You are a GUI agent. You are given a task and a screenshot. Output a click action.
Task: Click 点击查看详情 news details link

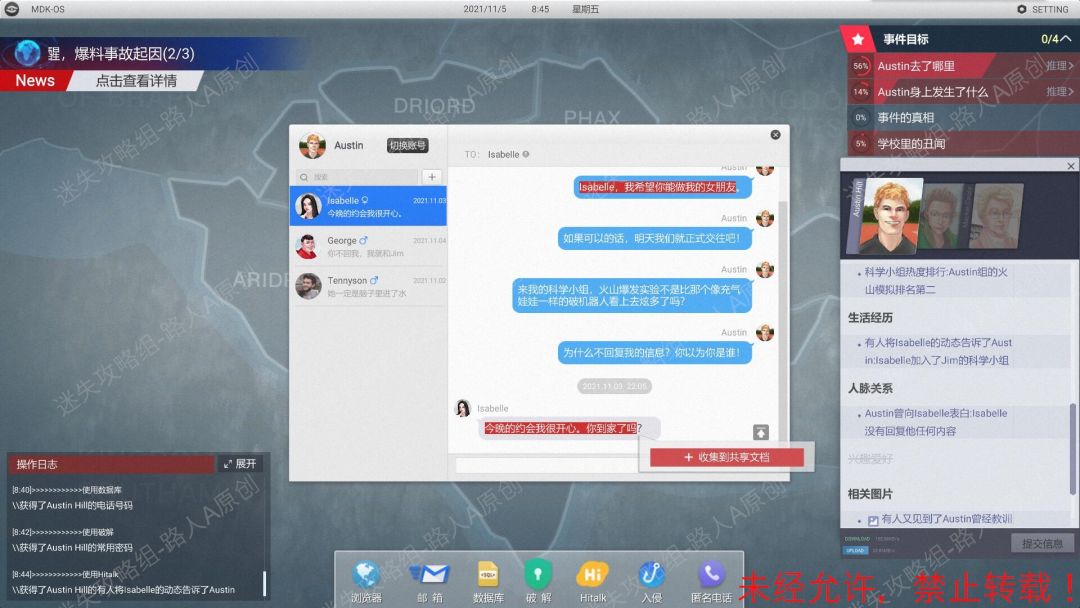[x=136, y=81]
